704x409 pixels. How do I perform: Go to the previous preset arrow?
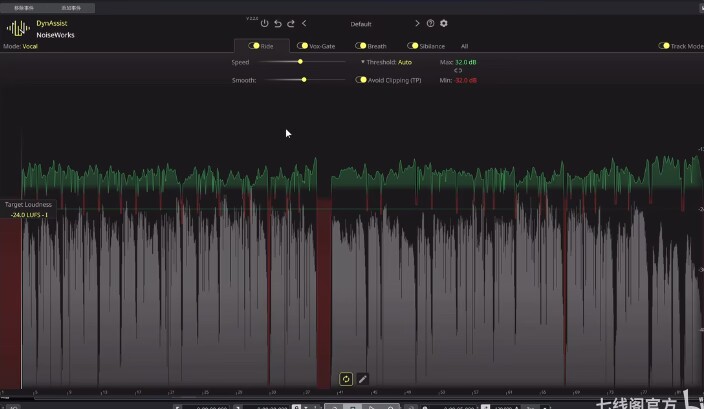click(x=304, y=23)
